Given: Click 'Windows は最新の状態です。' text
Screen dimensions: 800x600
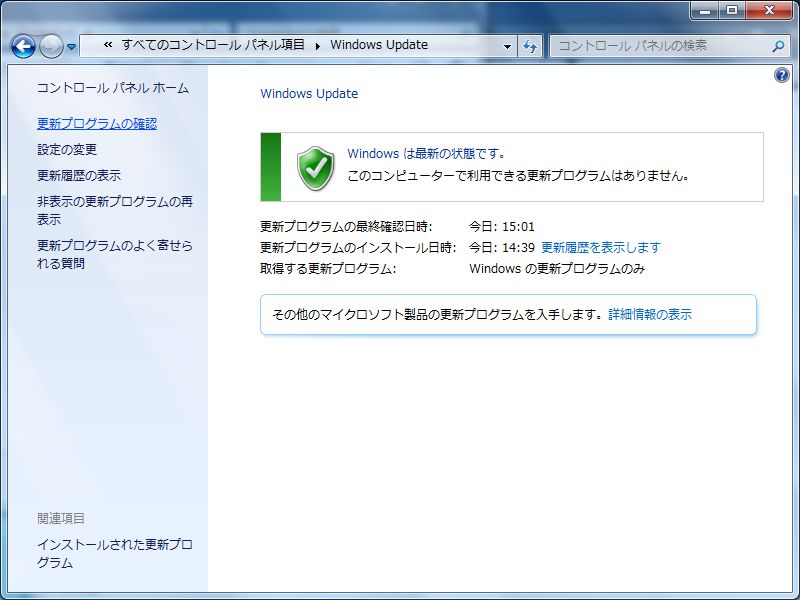Looking at the screenshot, I should [427, 154].
